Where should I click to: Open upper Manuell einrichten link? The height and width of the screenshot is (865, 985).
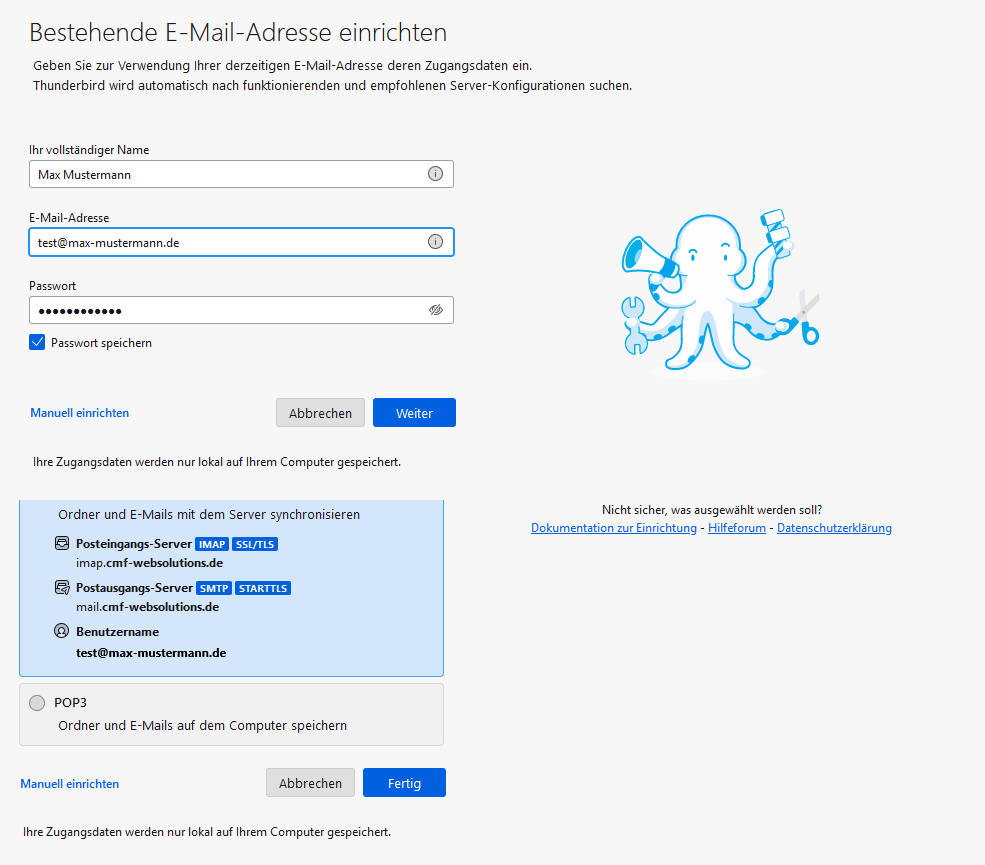(x=80, y=413)
